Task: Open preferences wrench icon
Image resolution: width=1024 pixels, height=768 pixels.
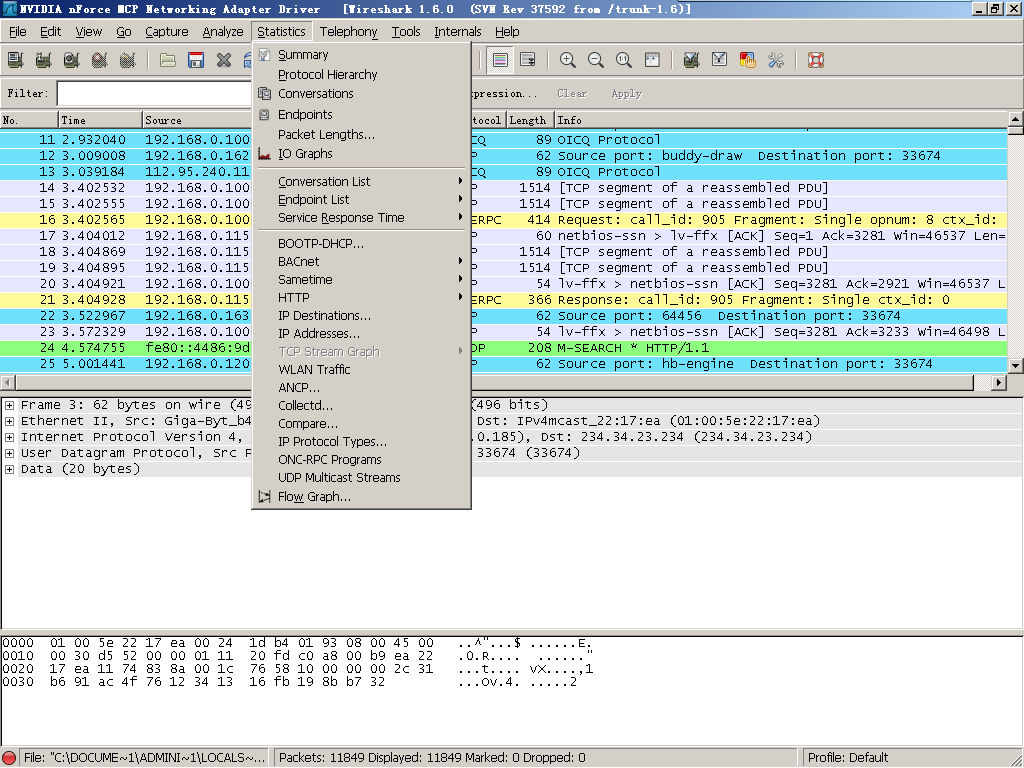Action: pos(776,60)
